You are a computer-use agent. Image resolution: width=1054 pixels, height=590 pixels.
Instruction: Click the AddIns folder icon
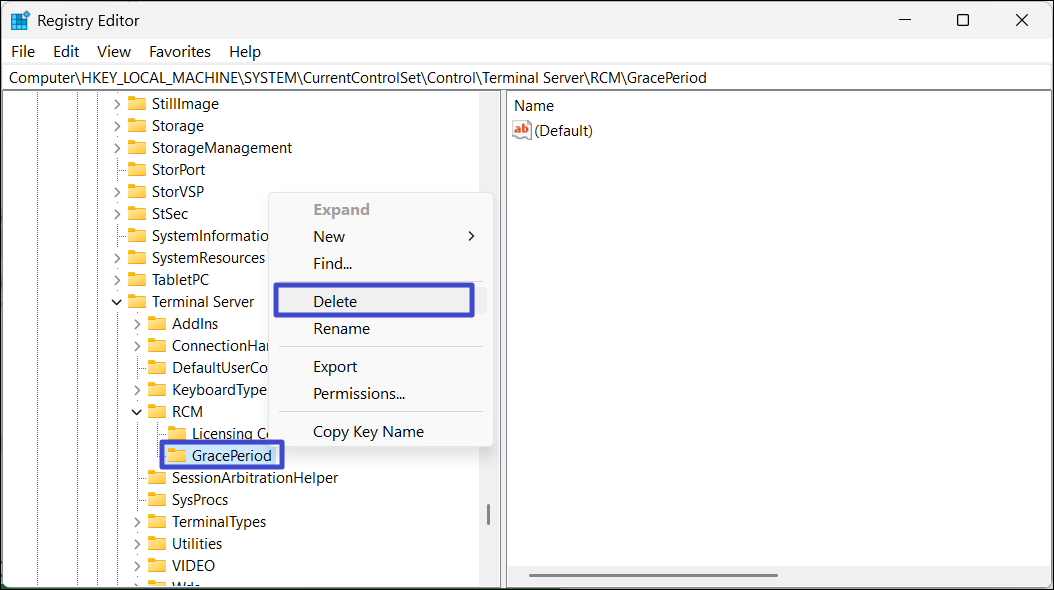(x=157, y=324)
